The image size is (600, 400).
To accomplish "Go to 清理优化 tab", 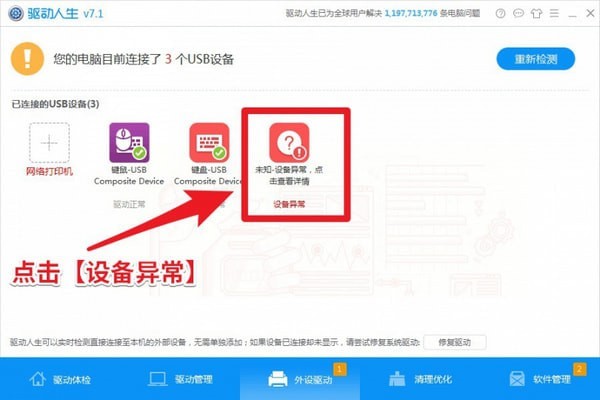I will click(x=420, y=380).
